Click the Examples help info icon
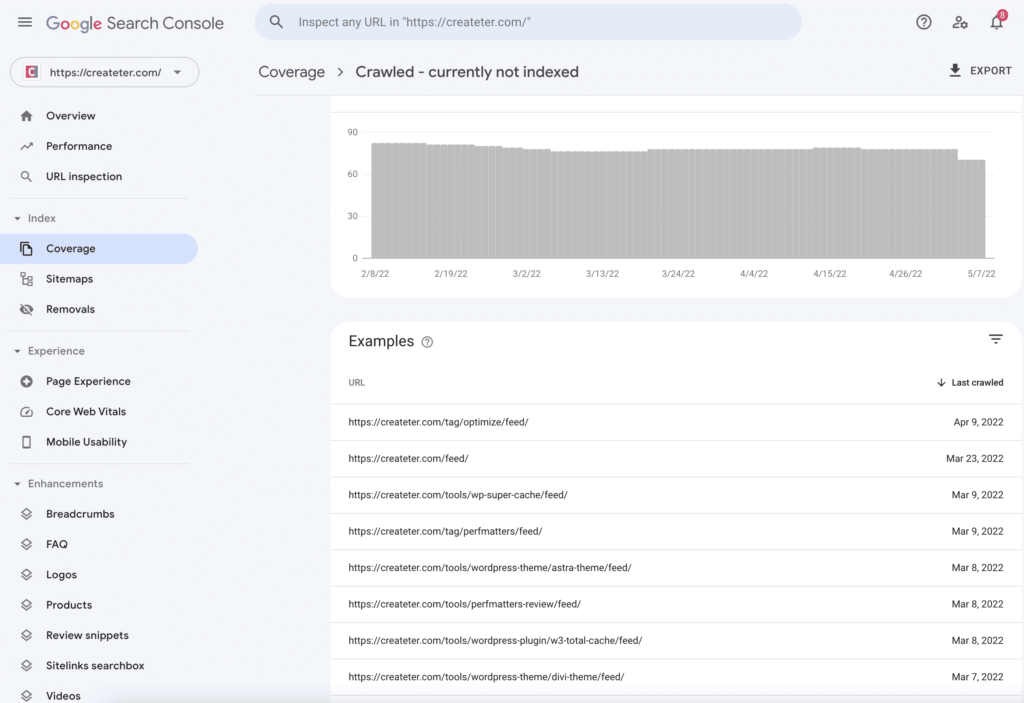Viewport: 1024px width, 703px height. pyautogui.click(x=427, y=342)
